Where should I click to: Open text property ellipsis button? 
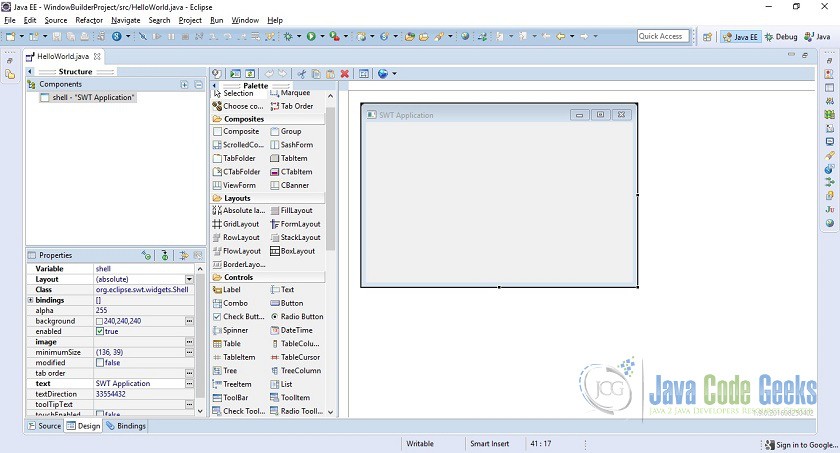tap(189, 383)
